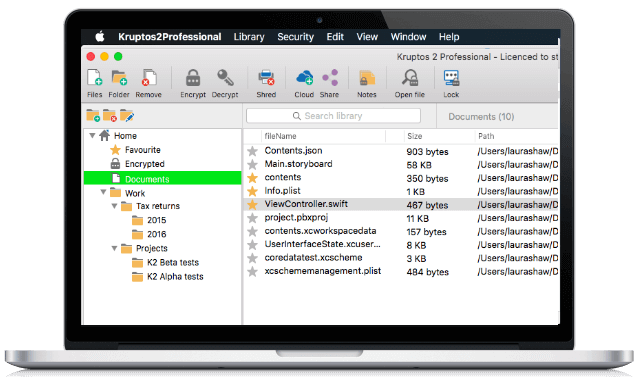Click the edit category folder icon

[x=127, y=116]
